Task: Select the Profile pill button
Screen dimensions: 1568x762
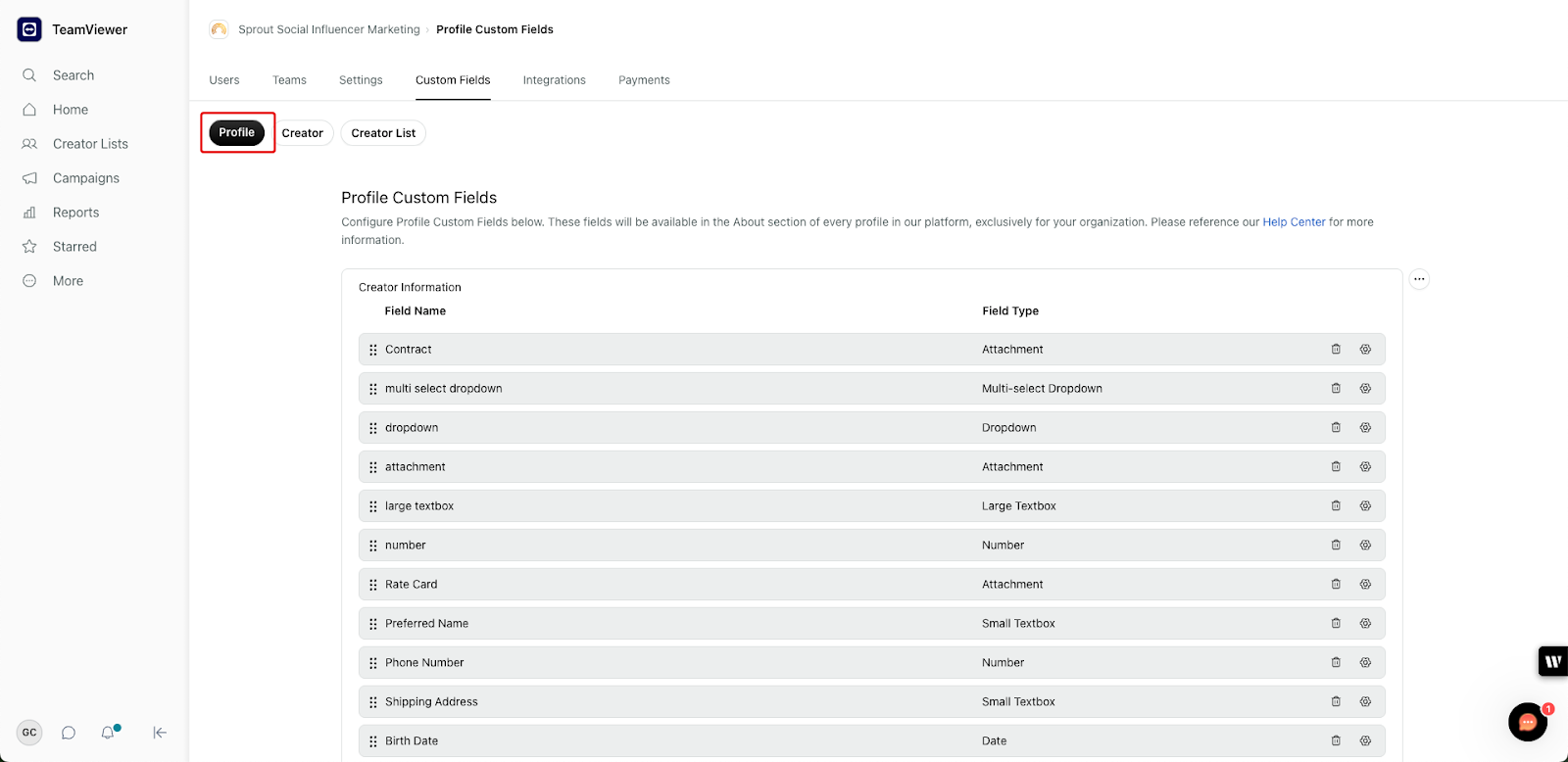Action: coord(237,132)
